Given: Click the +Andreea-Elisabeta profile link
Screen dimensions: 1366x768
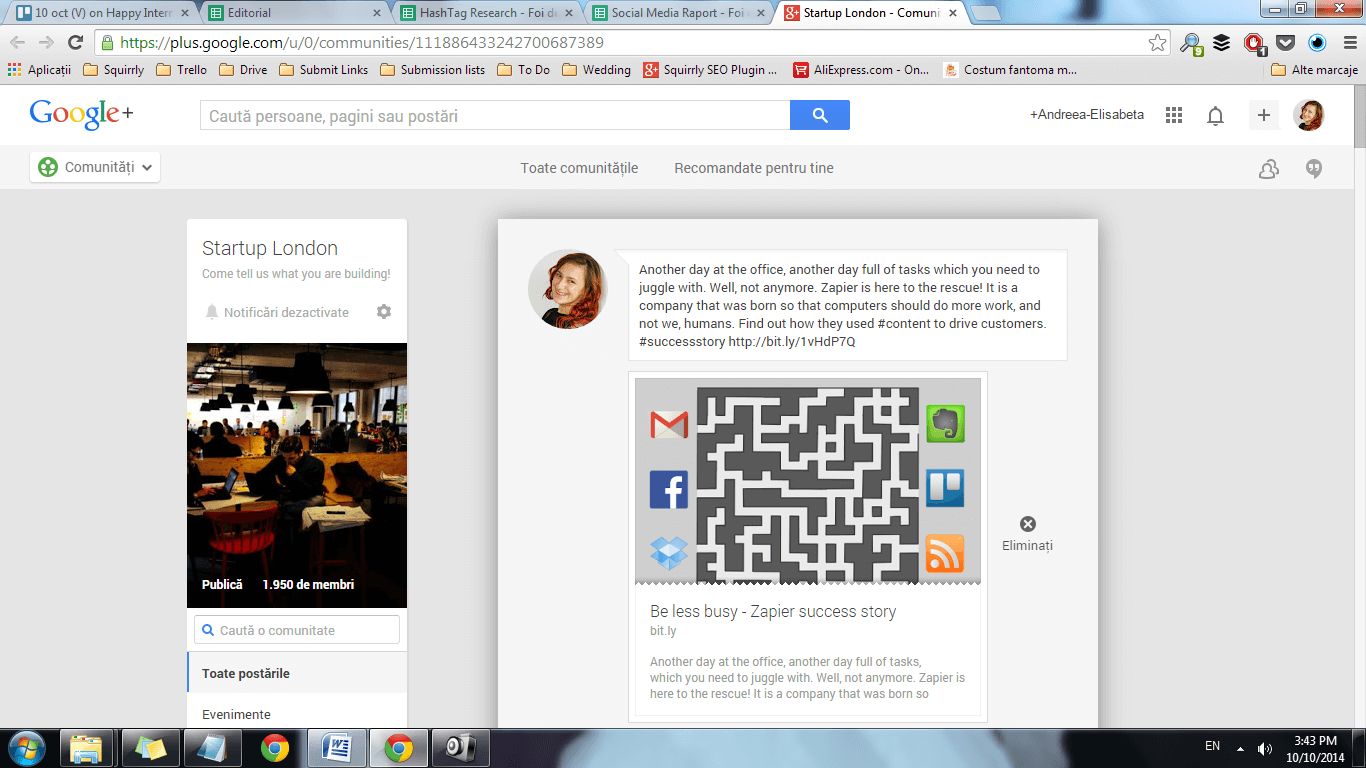Looking at the screenshot, I should point(1087,115).
